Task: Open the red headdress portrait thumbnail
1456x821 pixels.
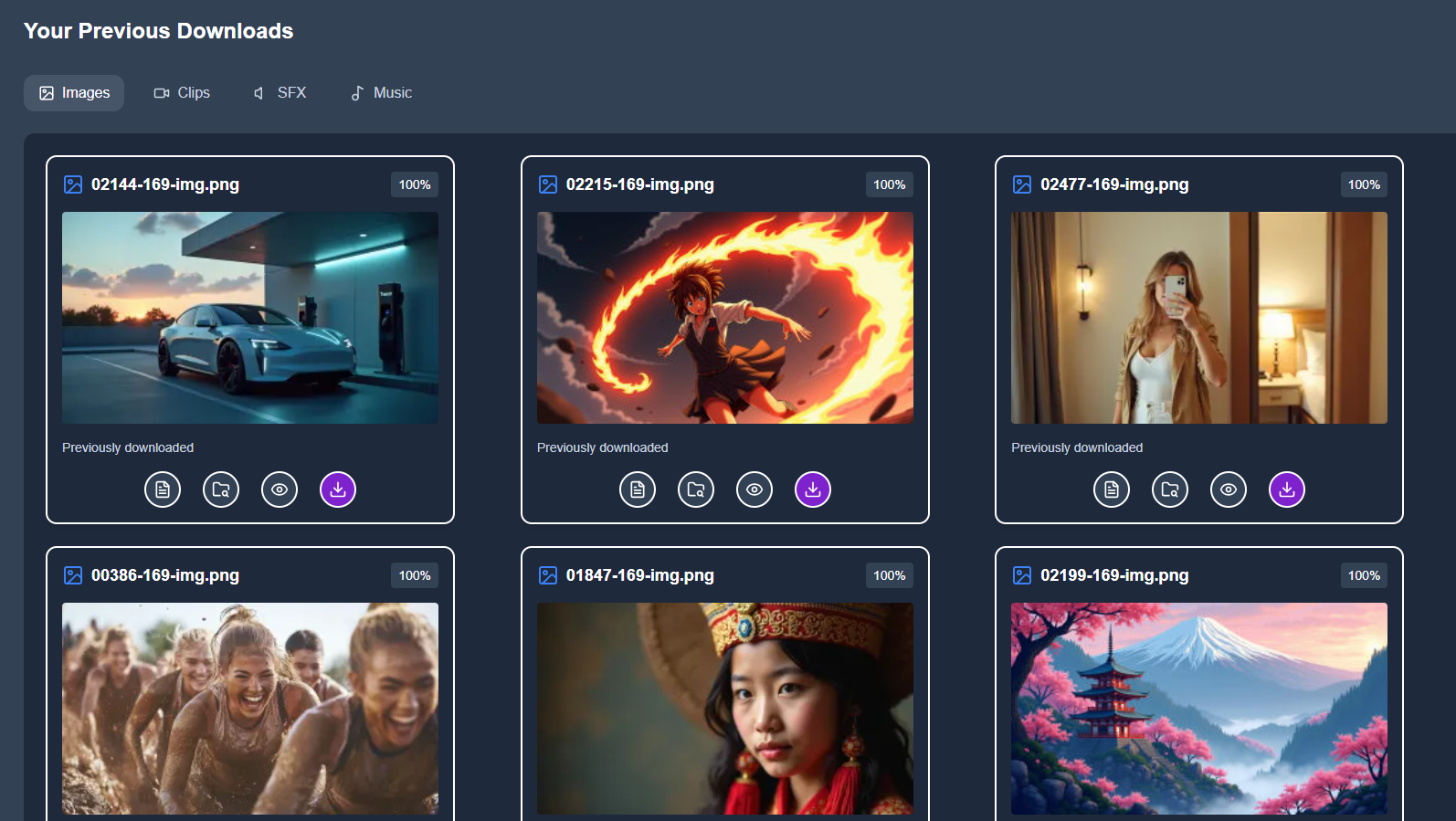Action: (x=725, y=709)
